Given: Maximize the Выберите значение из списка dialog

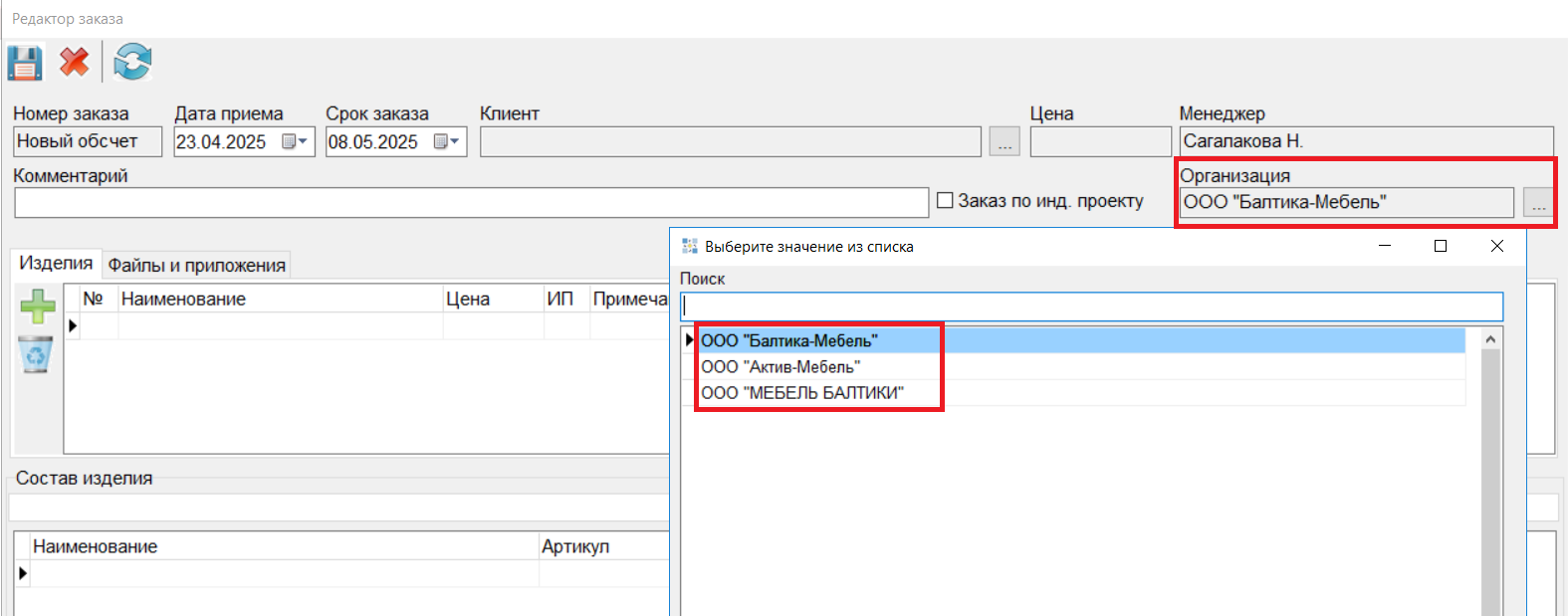Looking at the screenshot, I should [x=1440, y=246].
